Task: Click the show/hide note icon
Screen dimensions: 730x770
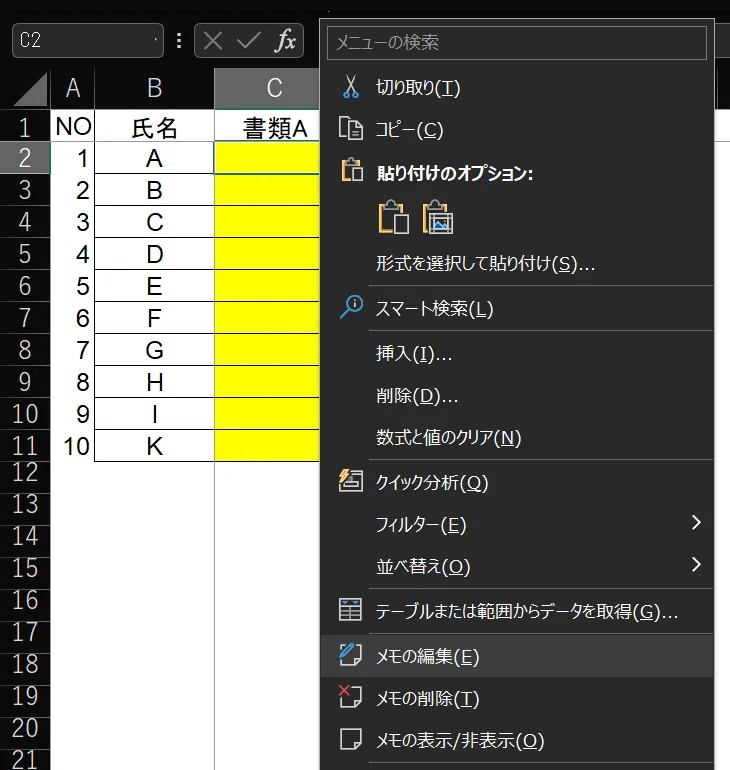Action: tap(351, 739)
